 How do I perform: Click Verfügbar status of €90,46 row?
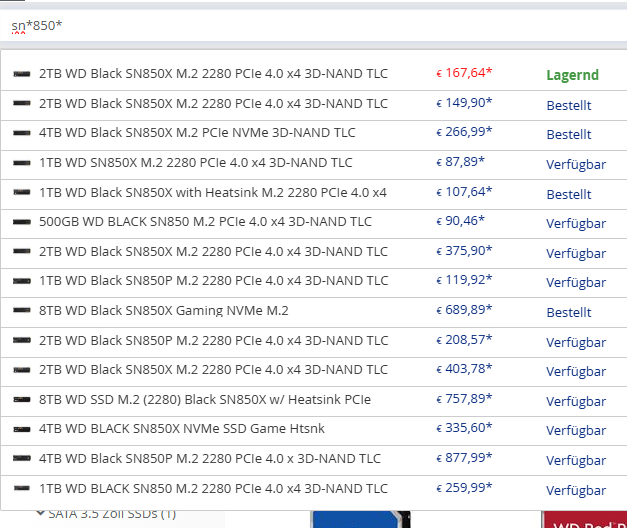click(x=576, y=224)
